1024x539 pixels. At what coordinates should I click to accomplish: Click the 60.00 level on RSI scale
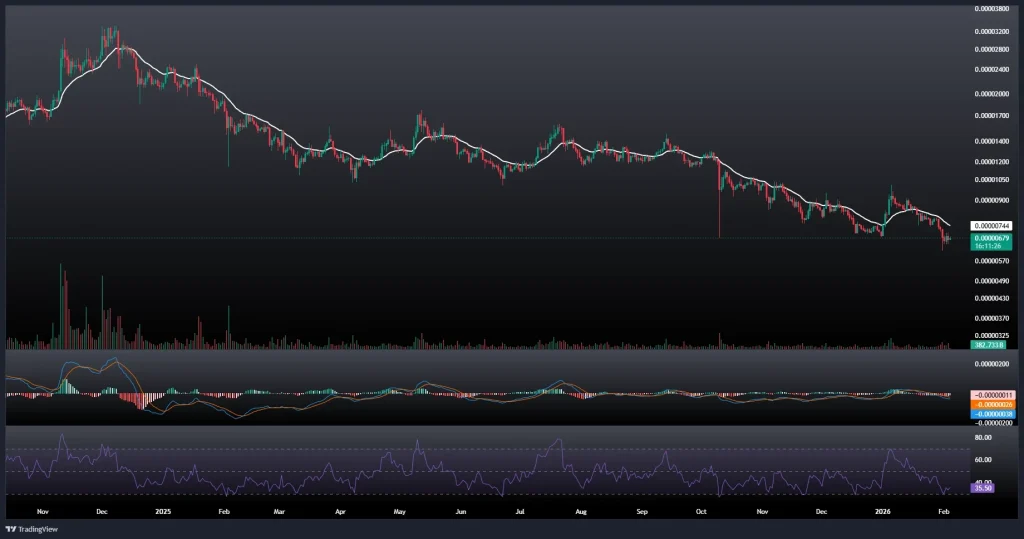coord(983,460)
